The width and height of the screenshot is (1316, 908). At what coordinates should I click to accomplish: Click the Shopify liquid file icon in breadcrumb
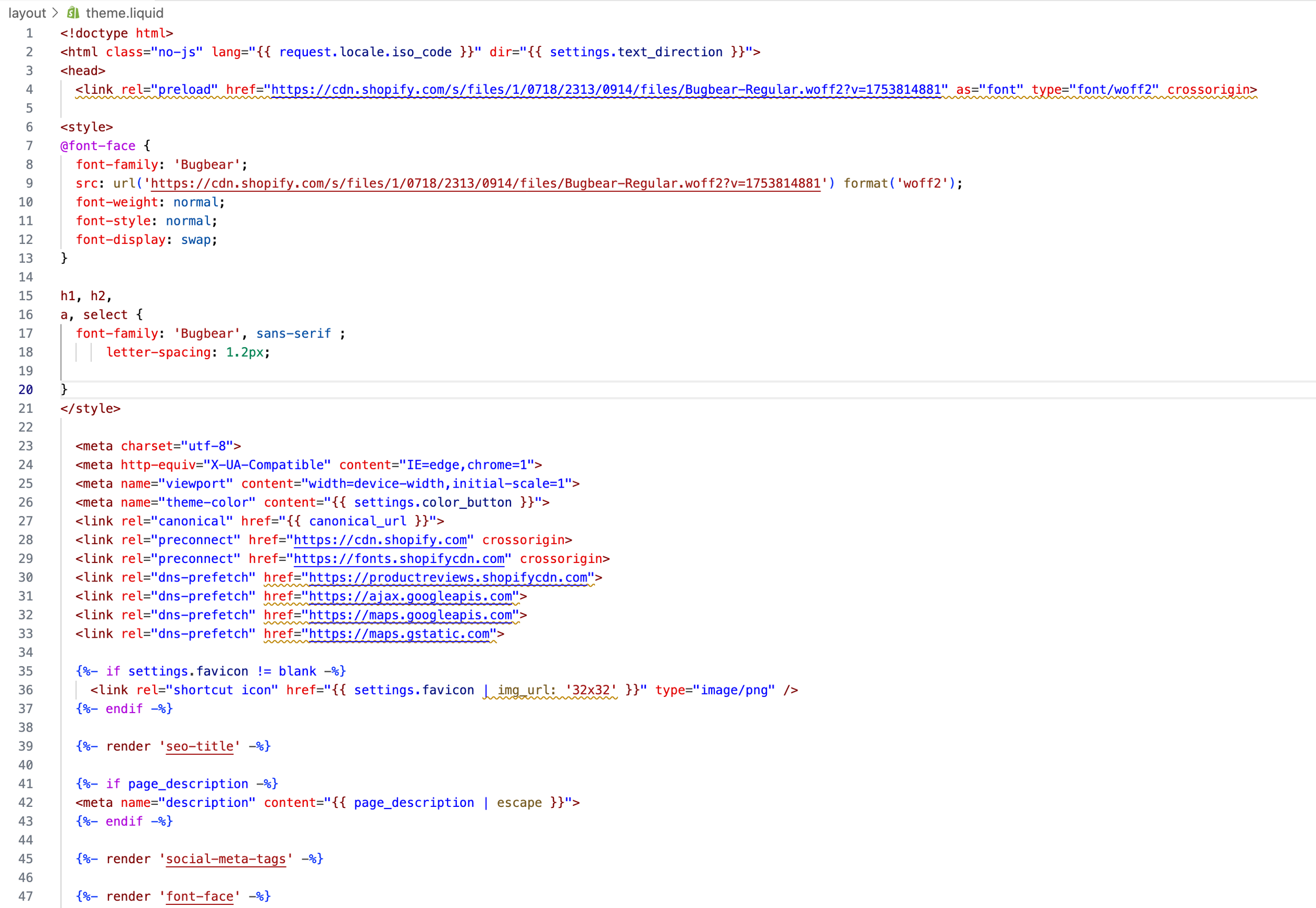tap(73, 12)
